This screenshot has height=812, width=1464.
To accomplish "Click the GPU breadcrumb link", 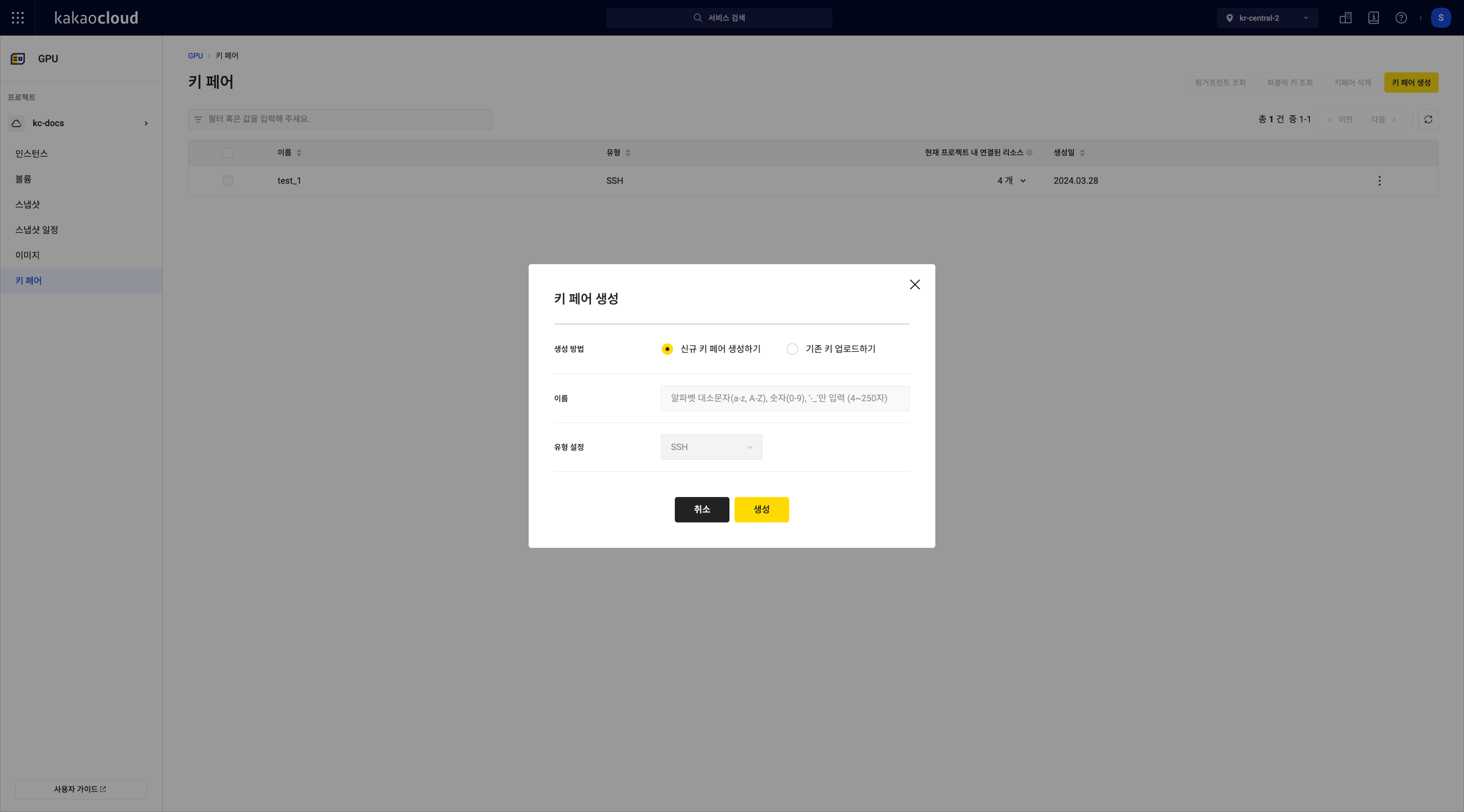I will coord(195,56).
